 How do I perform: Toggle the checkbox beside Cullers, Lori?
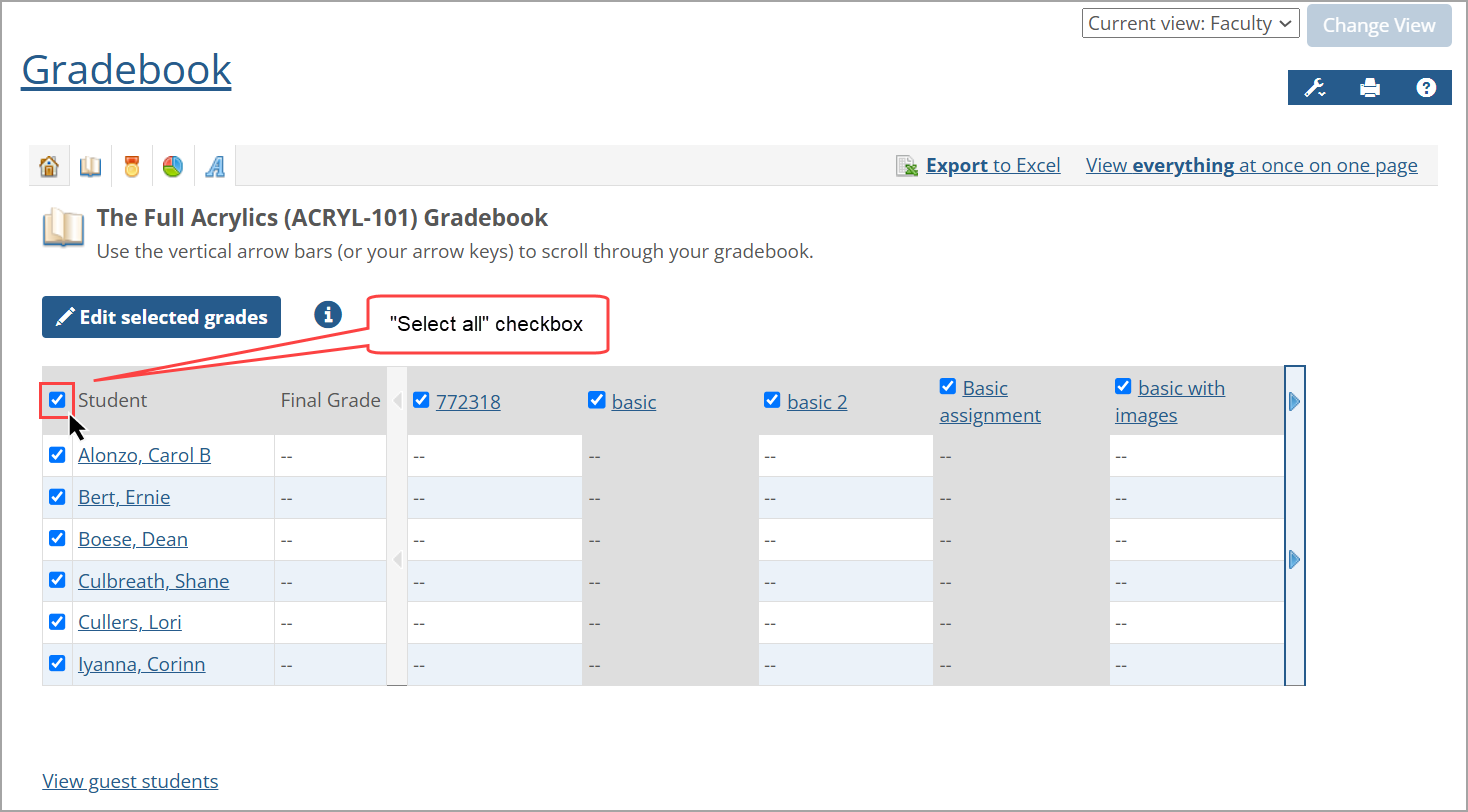57,621
